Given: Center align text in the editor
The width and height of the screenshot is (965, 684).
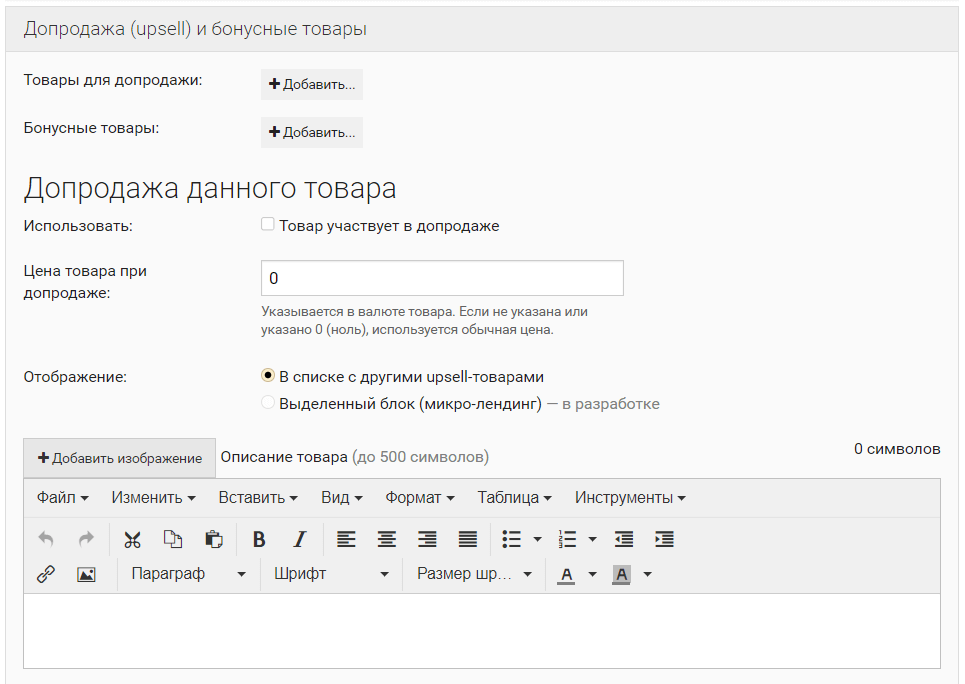Looking at the screenshot, I should (x=386, y=539).
